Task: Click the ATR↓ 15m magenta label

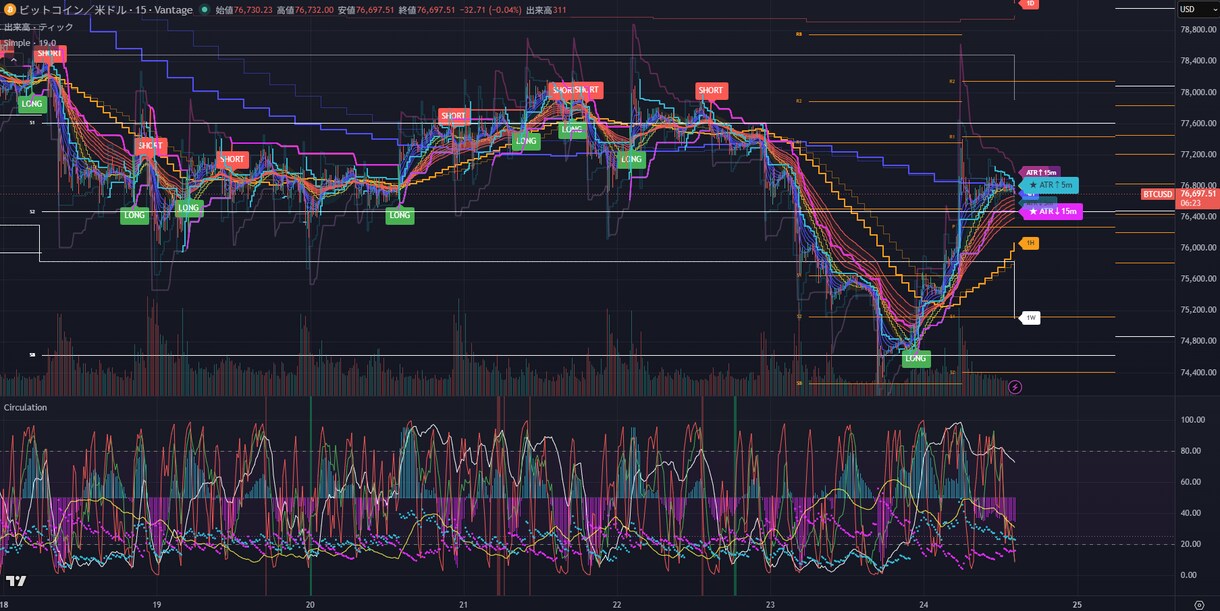Action: pyautogui.click(x=1052, y=211)
